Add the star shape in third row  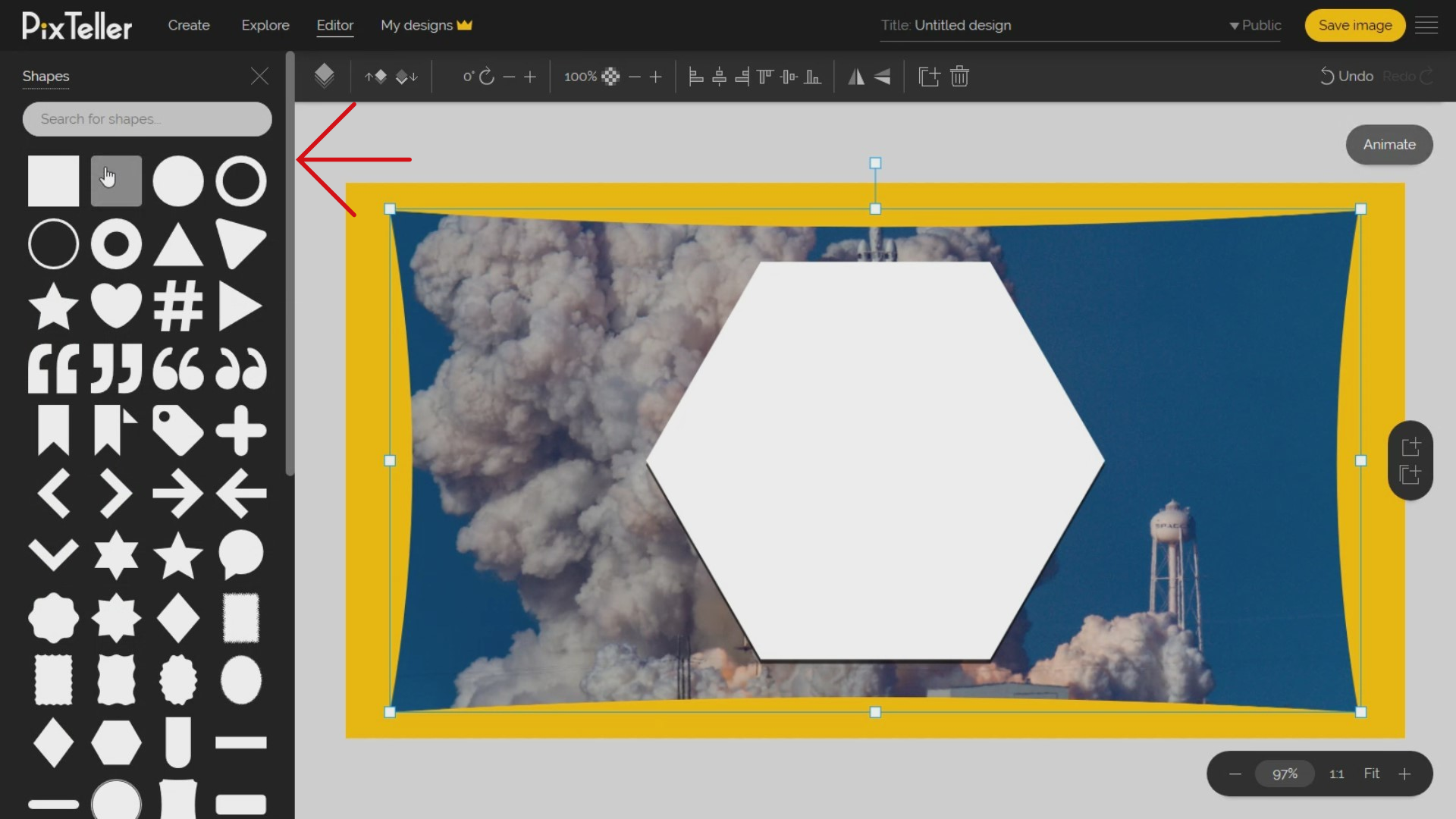(x=53, y=306)
